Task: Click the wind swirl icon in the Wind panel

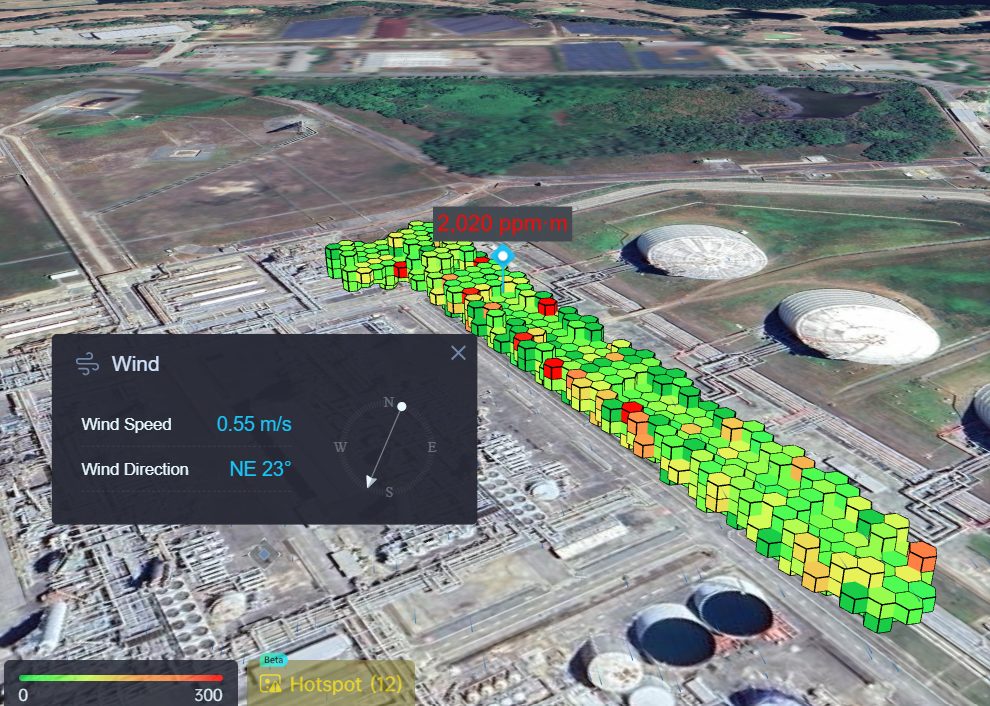Action: pyautogui.click(x=85, y=364)
